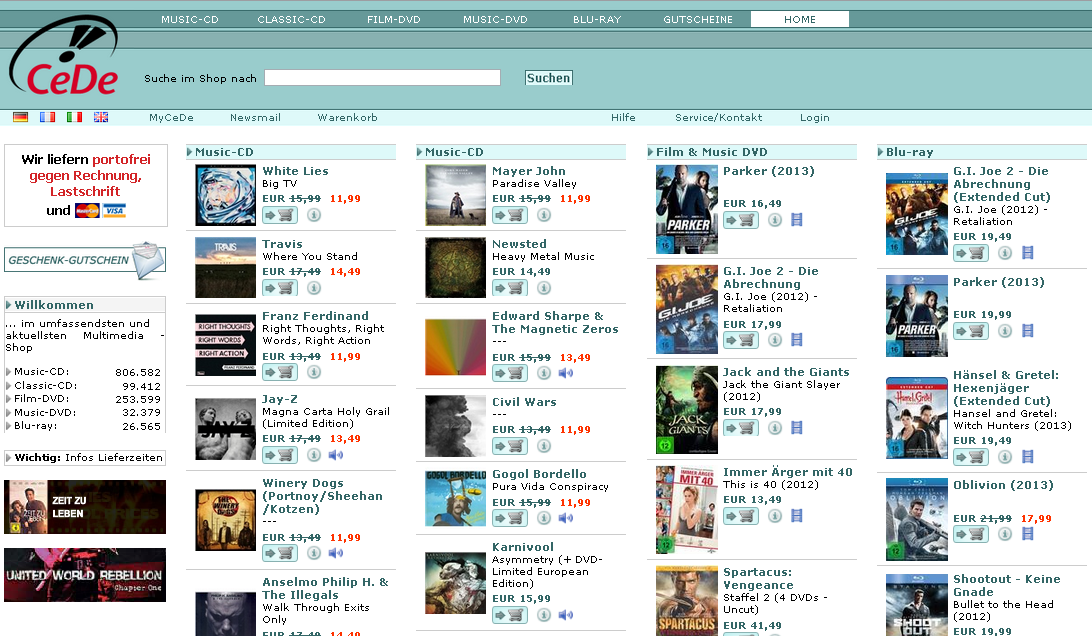Add Travis Where You Stand to cart

(280, 288)
